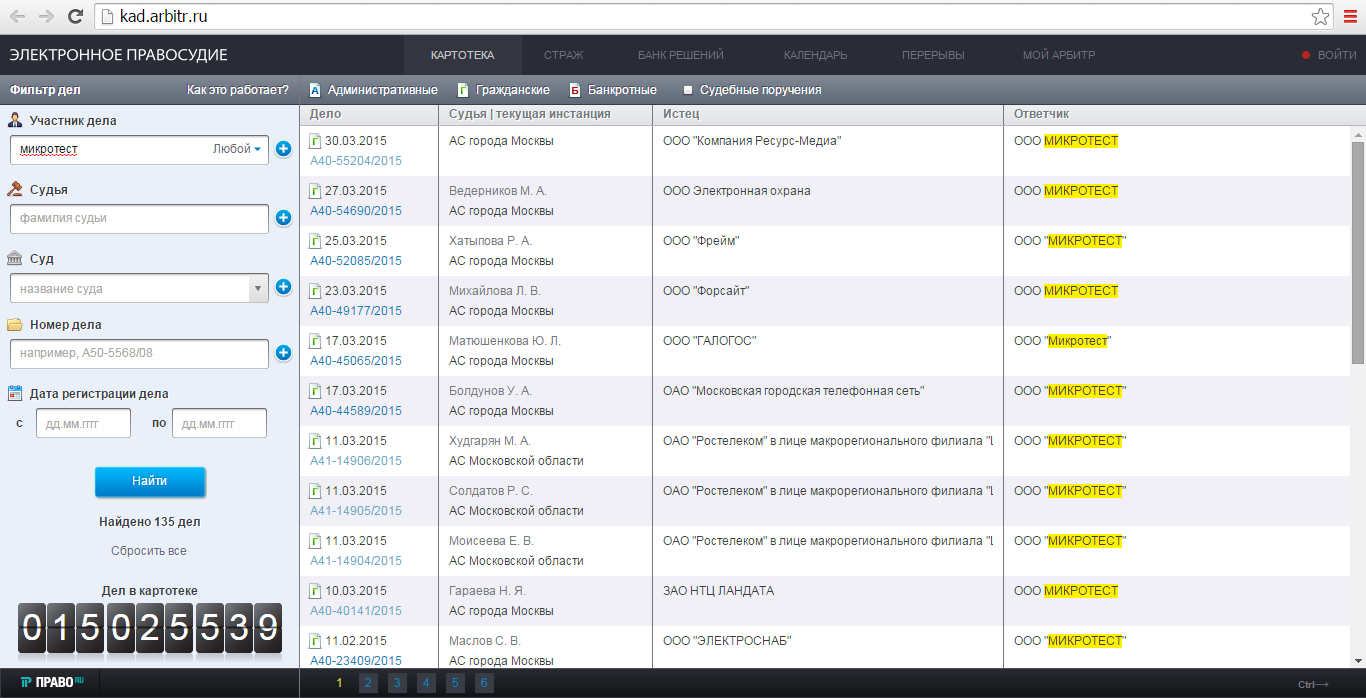The height and width of the screenshot is (698, 1366).
Task: Open case A40-45065/2015
Action: click(x=356, y=361)
